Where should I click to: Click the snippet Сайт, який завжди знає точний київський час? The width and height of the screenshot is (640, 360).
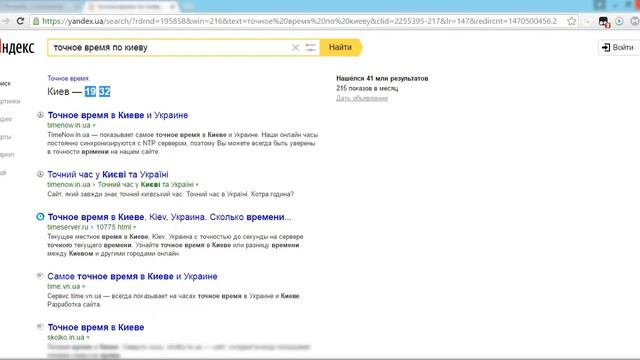pyautogui.click(x=171, y=194)
